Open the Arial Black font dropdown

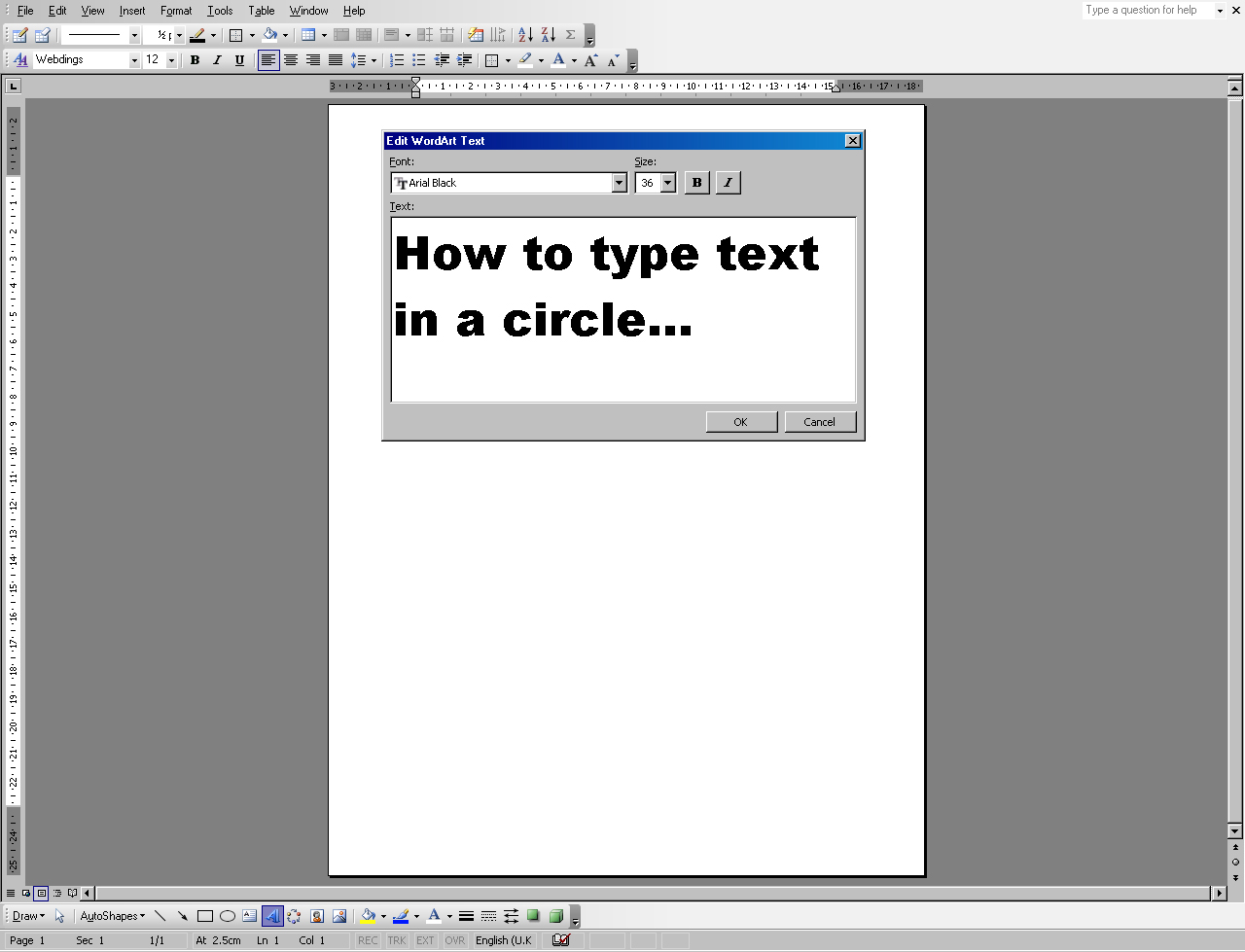tap(619, 183)
